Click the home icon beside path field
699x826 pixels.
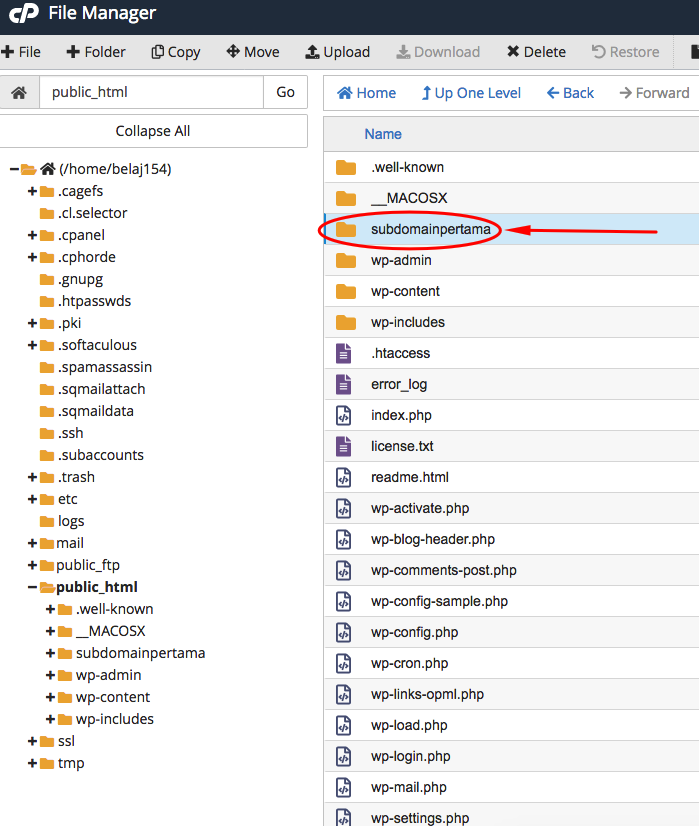pos(19,93)
